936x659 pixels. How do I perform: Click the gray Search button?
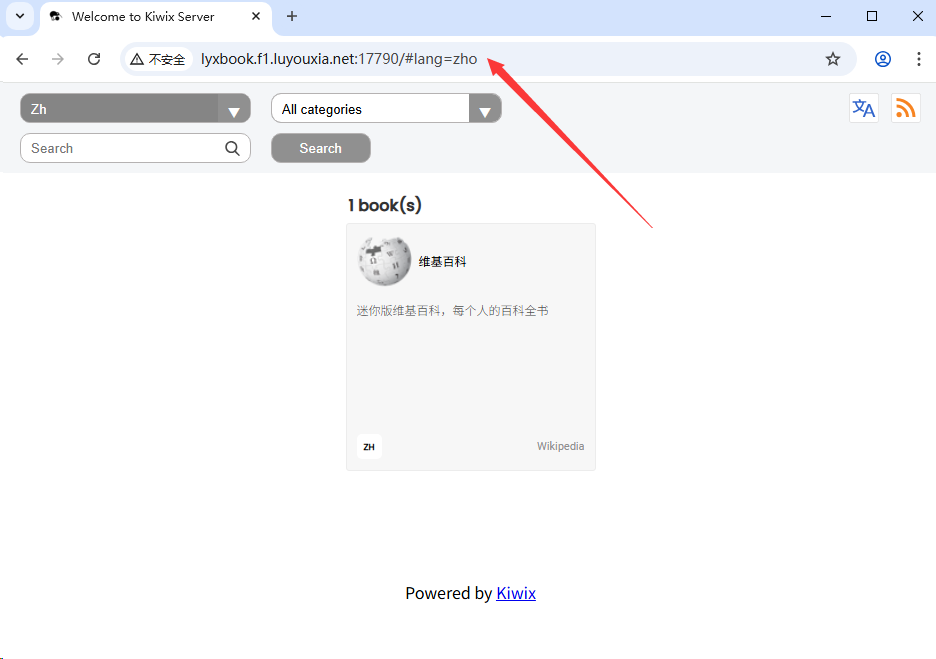[321, 148]
